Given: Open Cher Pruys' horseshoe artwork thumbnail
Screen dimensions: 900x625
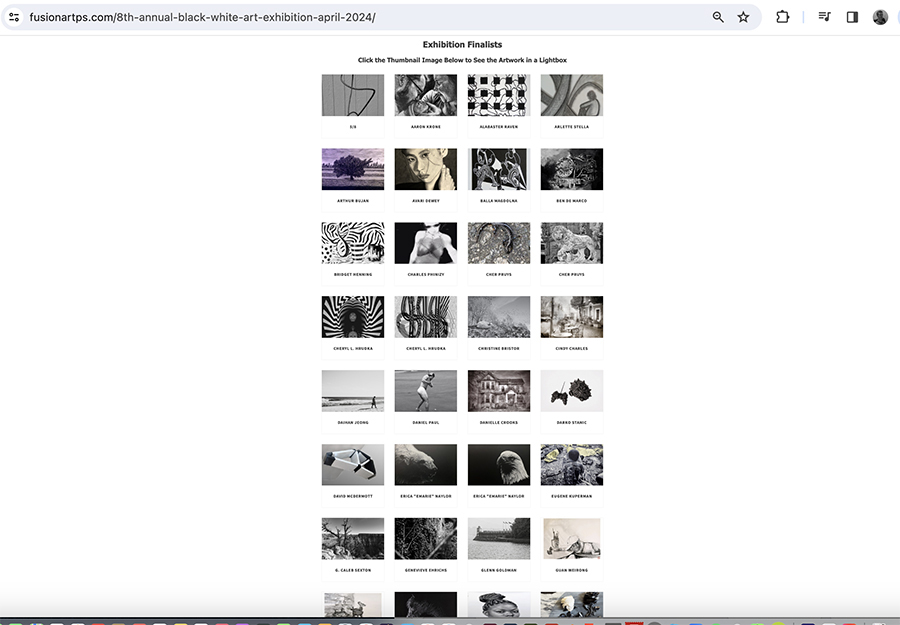Looking at the screenshot, I should point(499,243).
